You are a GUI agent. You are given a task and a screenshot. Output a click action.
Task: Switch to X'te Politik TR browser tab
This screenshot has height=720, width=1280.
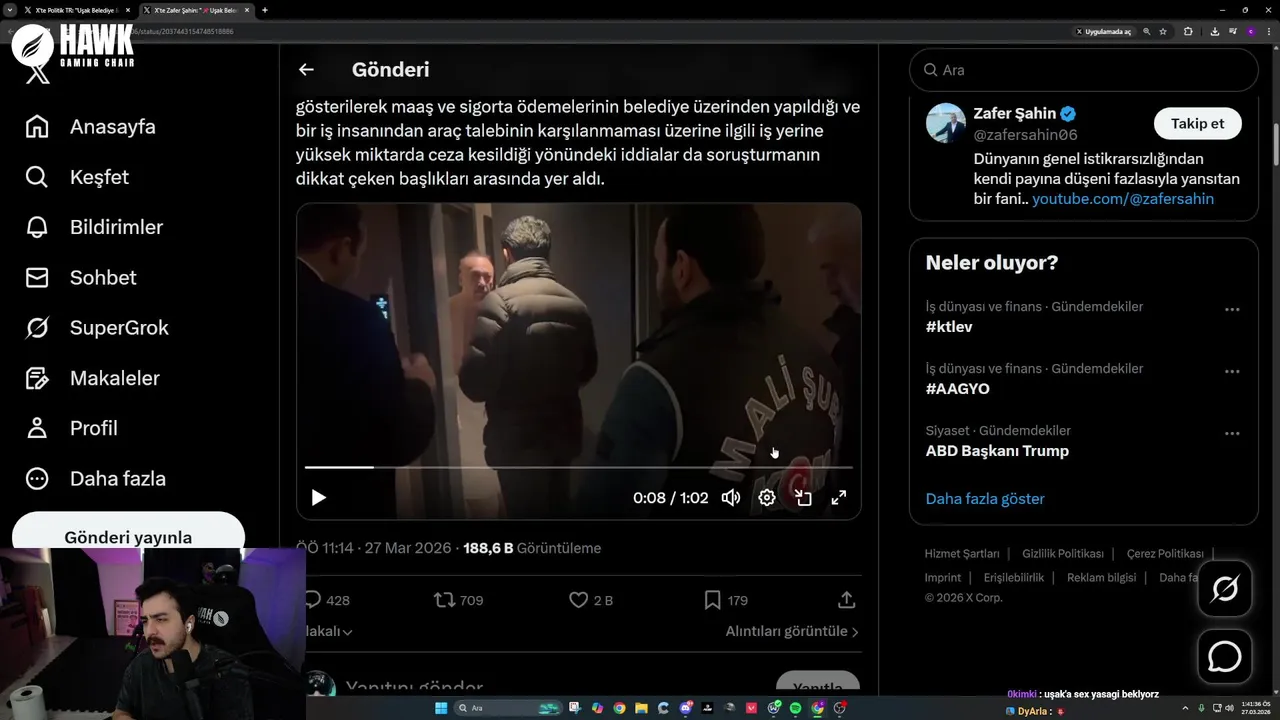pos(76,10)
